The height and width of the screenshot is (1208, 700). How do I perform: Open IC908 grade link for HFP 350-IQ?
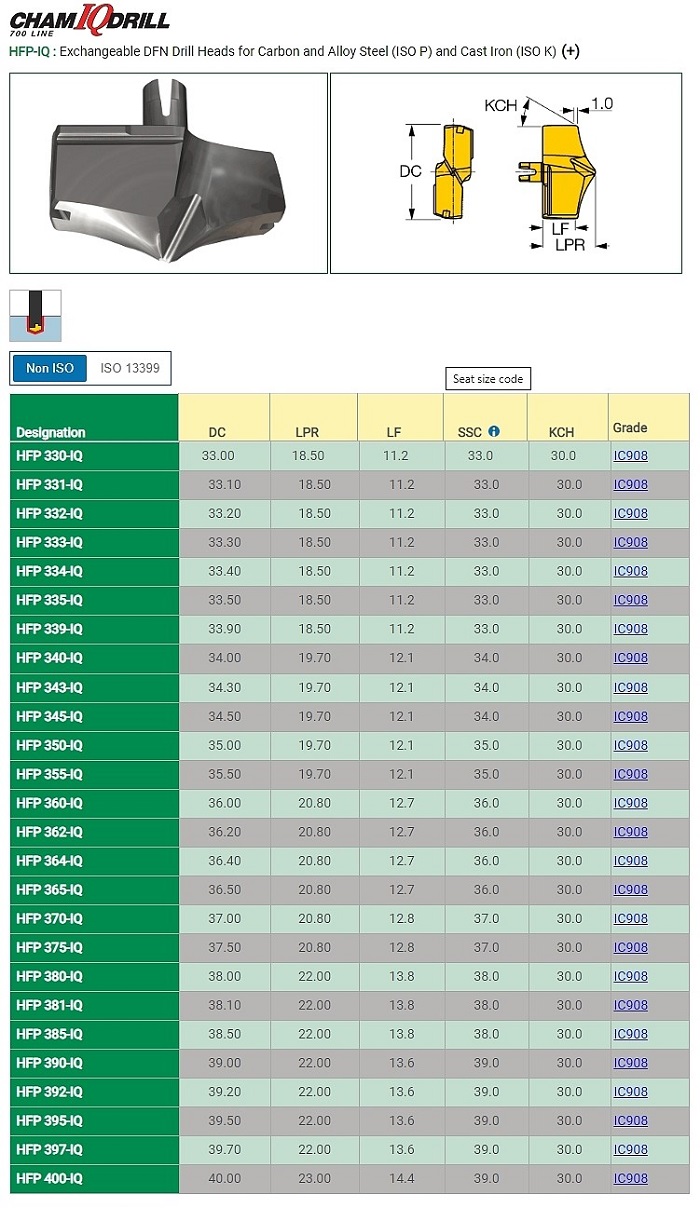(631, 745)
